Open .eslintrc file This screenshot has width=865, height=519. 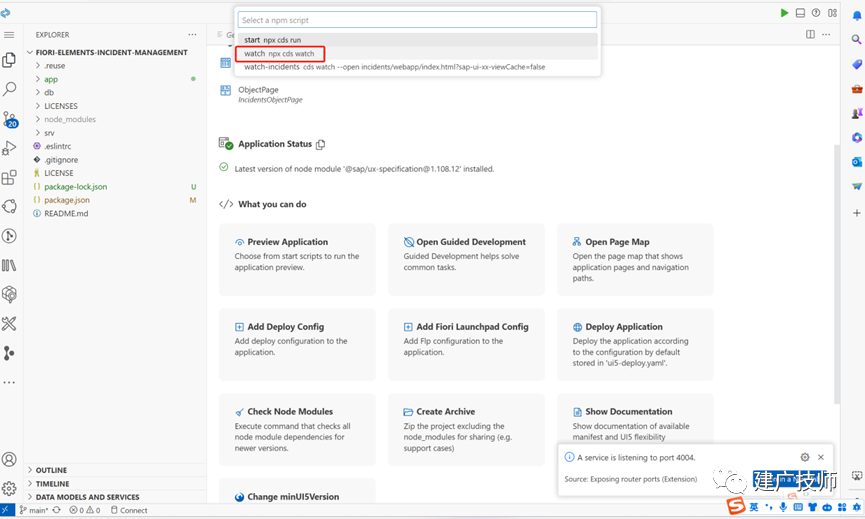click(x=57, y=146)
